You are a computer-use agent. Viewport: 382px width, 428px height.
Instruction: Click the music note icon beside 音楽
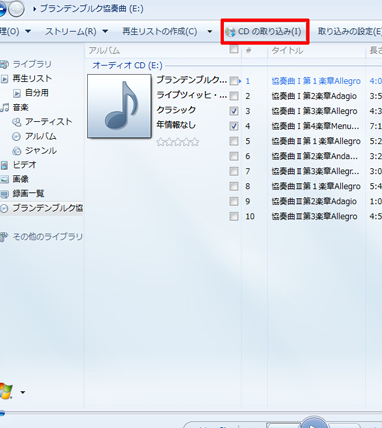pyautogui.click(x=4, y=107)
